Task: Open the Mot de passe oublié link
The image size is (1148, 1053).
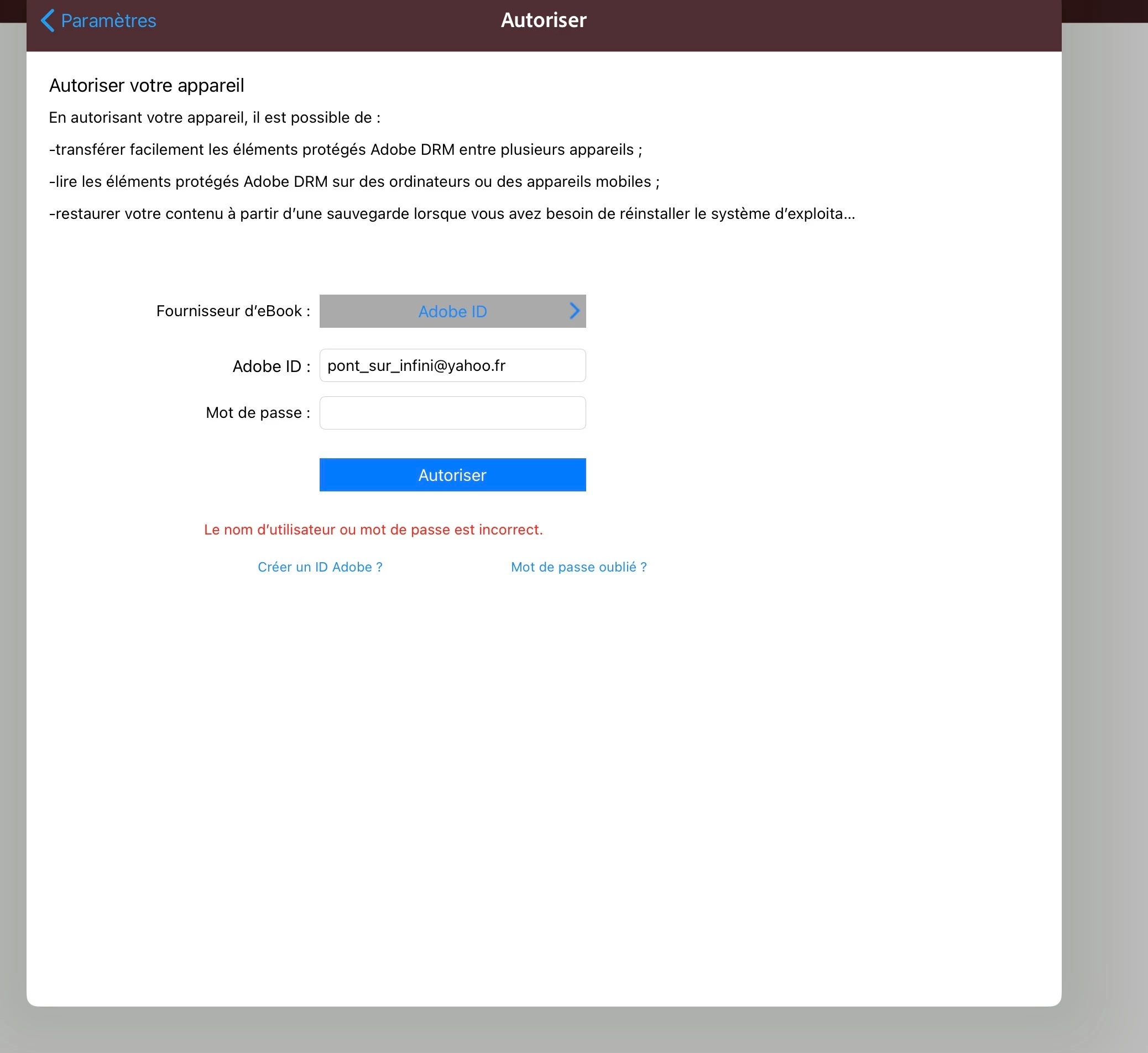Action: point(578,567)
